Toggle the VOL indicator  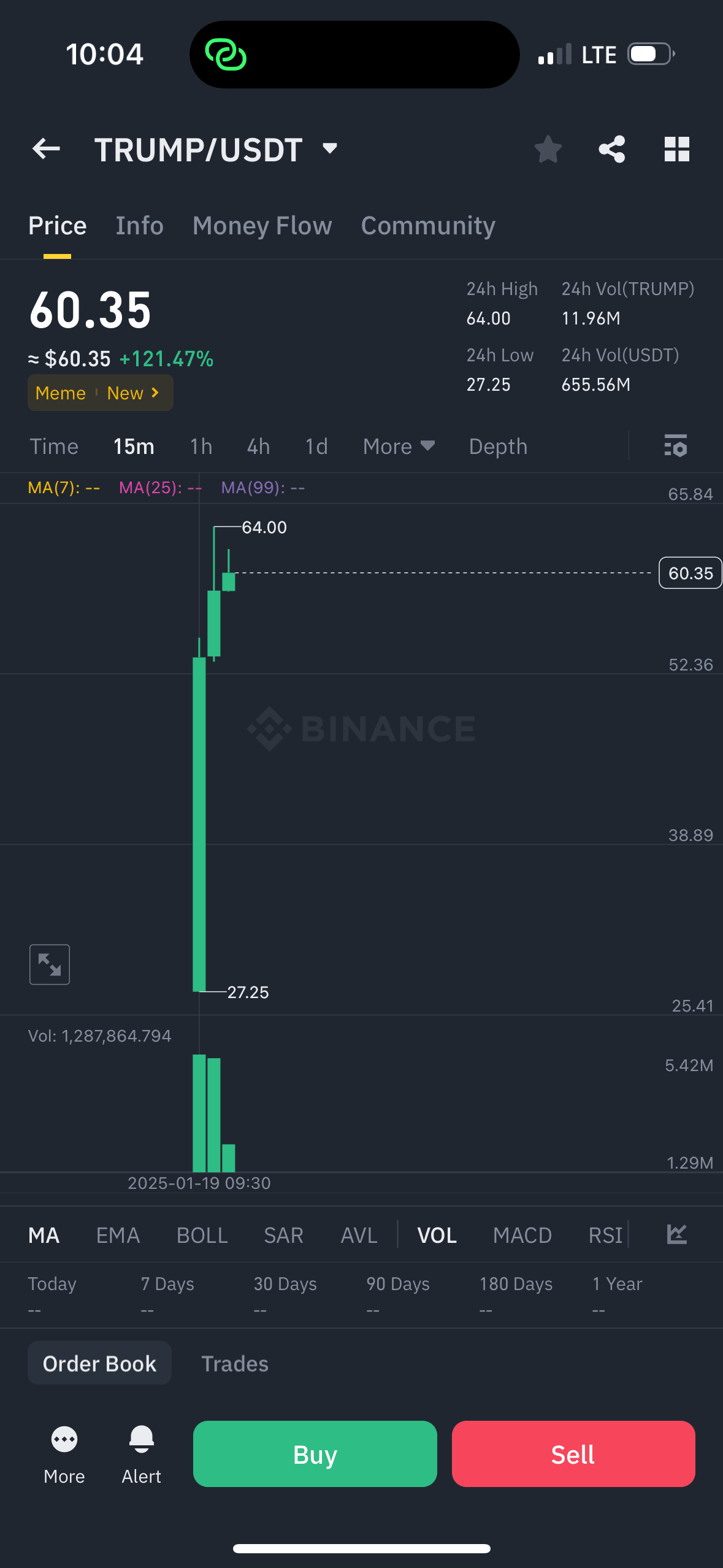coord(437,1236)
